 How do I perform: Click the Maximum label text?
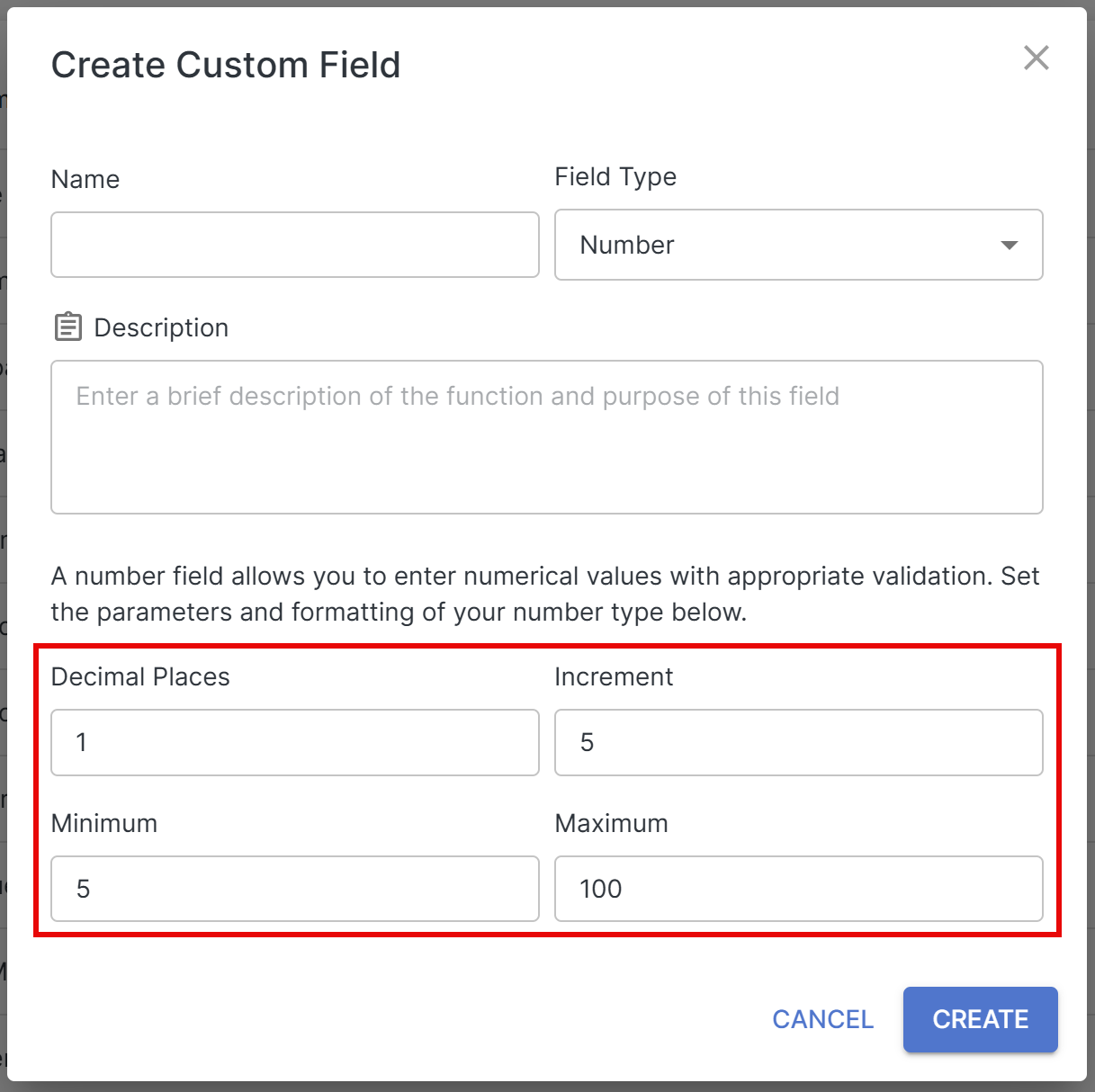click(611, 823)
